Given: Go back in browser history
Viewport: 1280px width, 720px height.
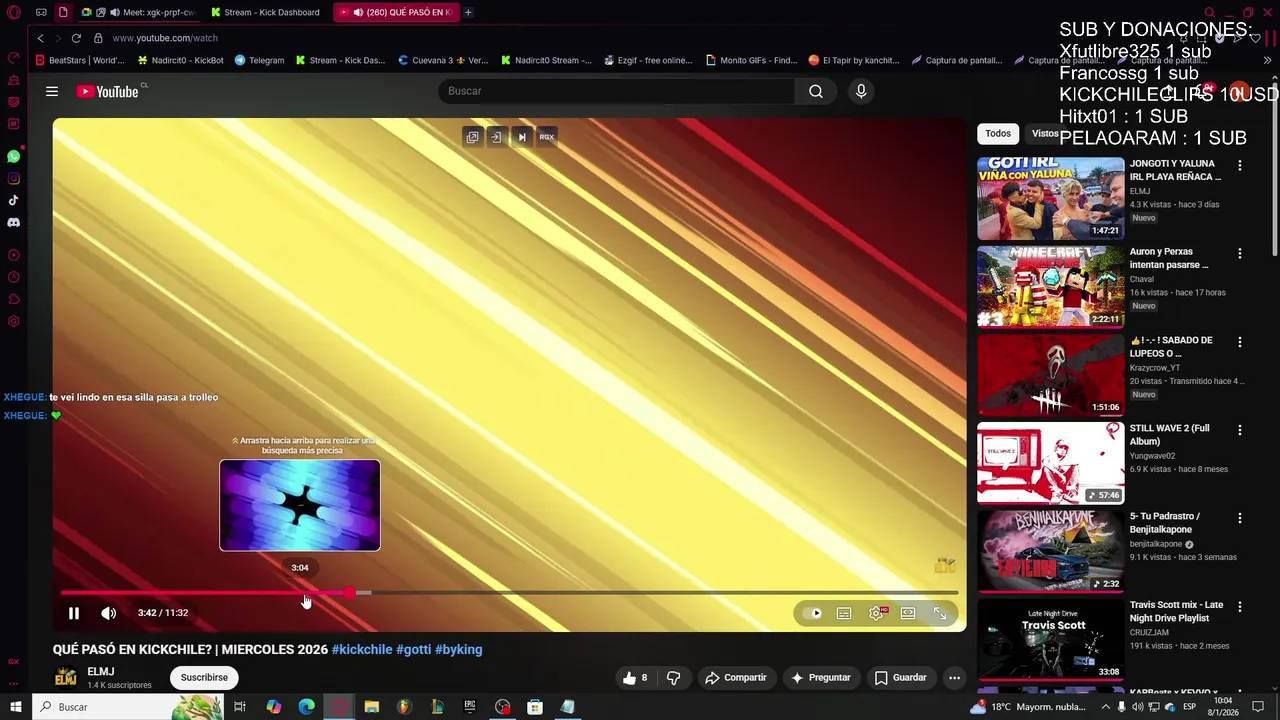Looking at the screenshot, I should pos(40,38).
